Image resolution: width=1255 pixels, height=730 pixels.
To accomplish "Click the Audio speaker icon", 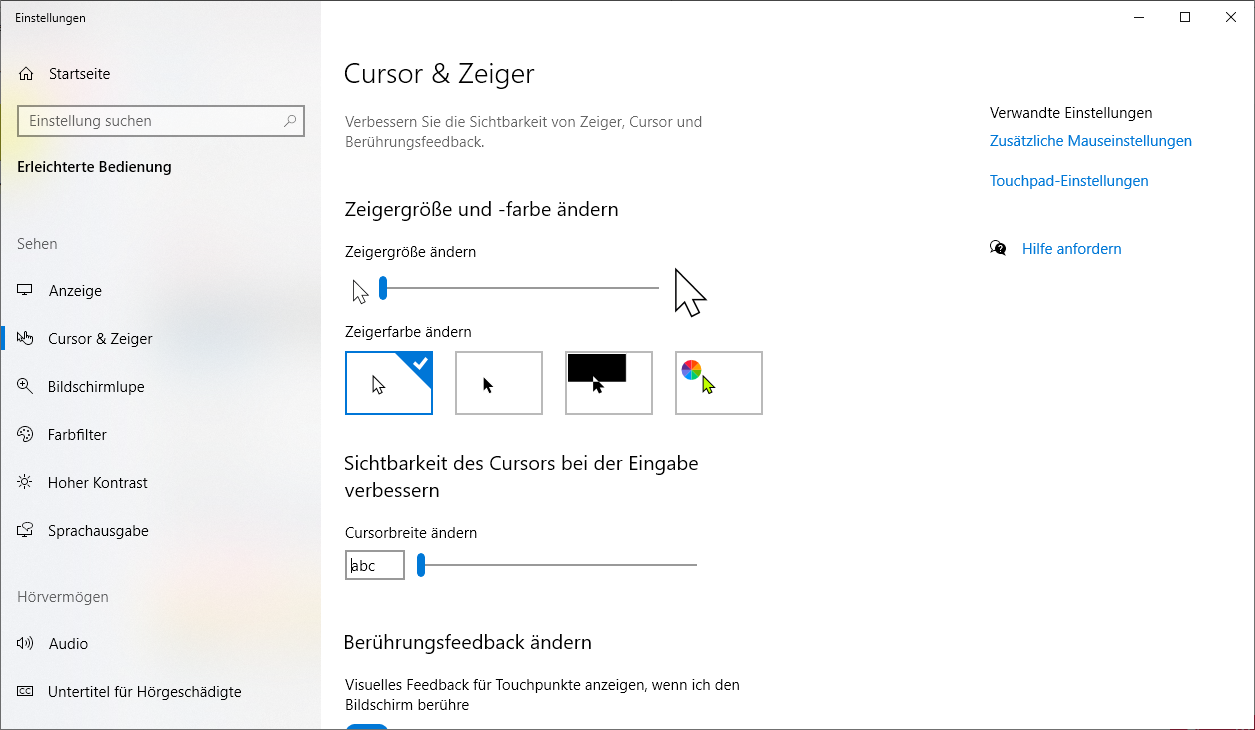I will [26, 644].
